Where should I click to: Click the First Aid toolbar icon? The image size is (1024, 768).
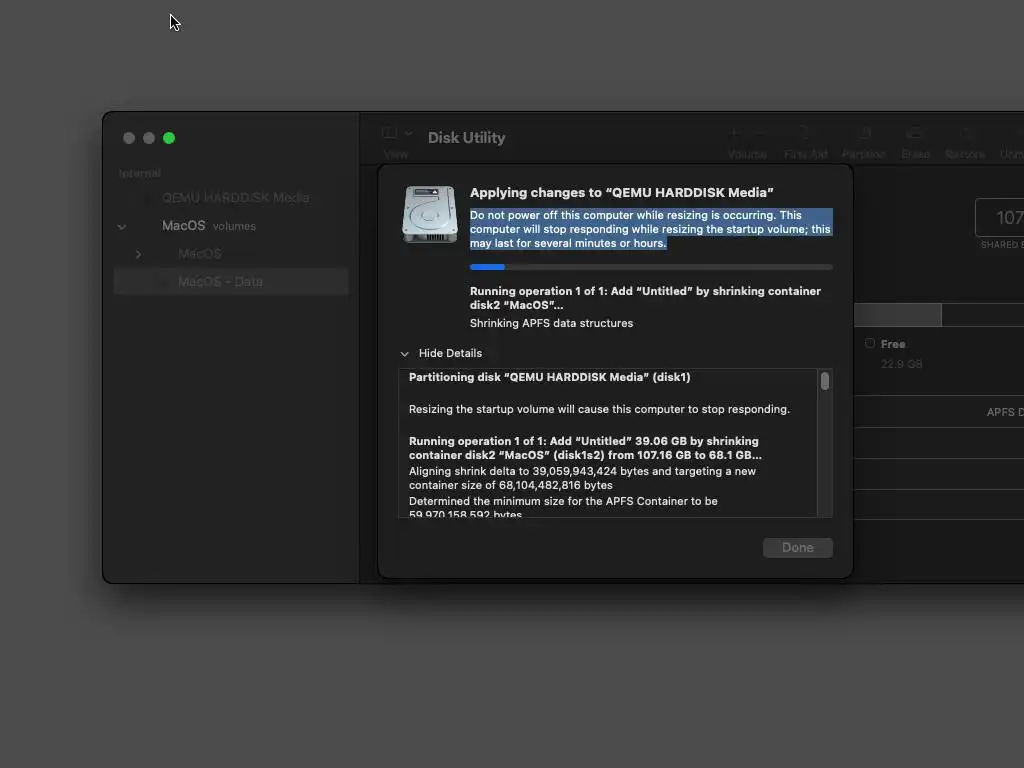[x=805, y=133]
